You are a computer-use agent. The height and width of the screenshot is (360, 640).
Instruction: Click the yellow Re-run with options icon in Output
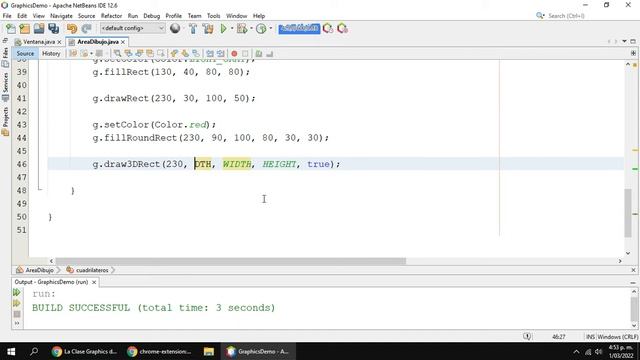tap(17, 303)
